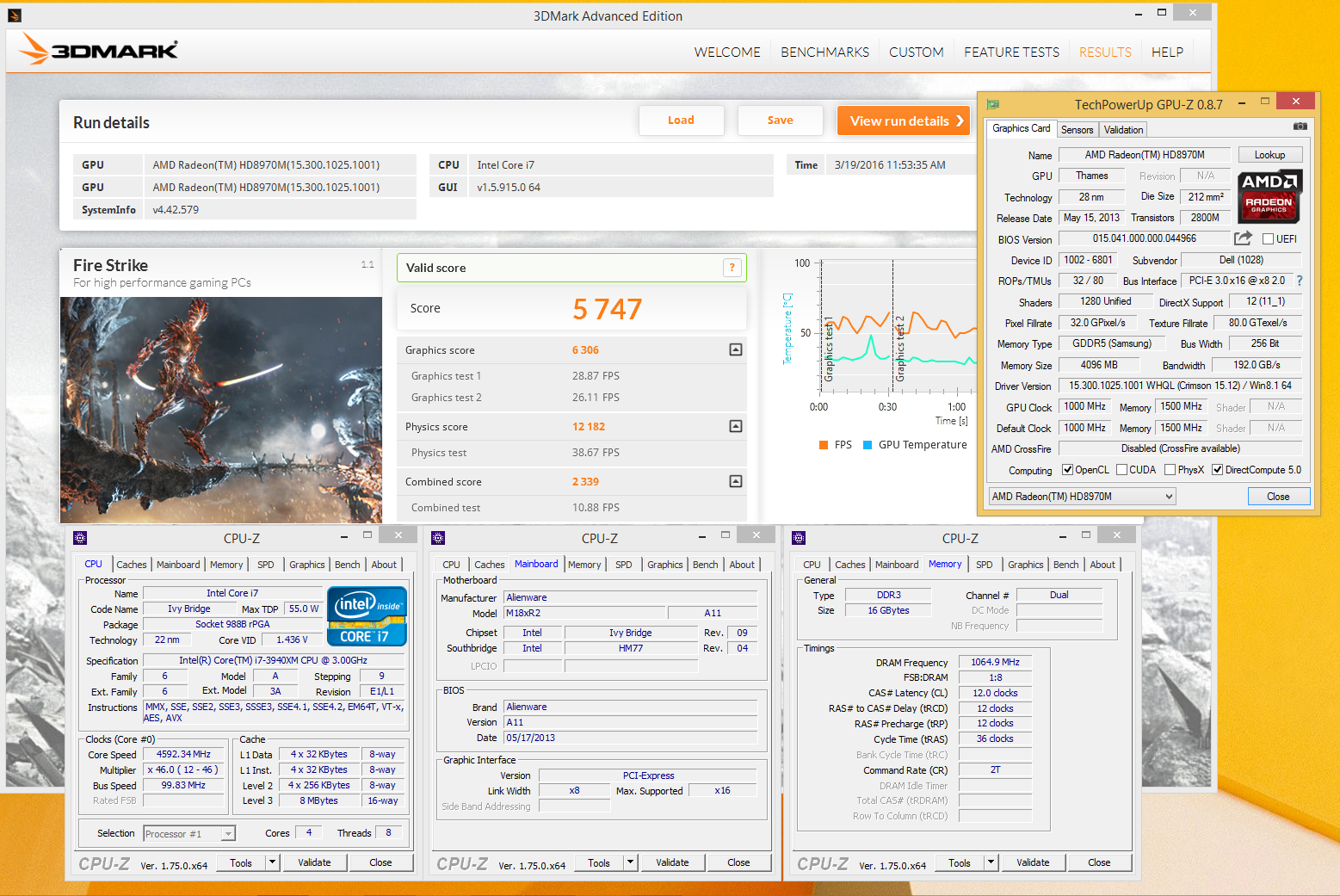Switch to About tab in first CPU-Z window
Screen dimensions: 1340x896
coord(384,565)
